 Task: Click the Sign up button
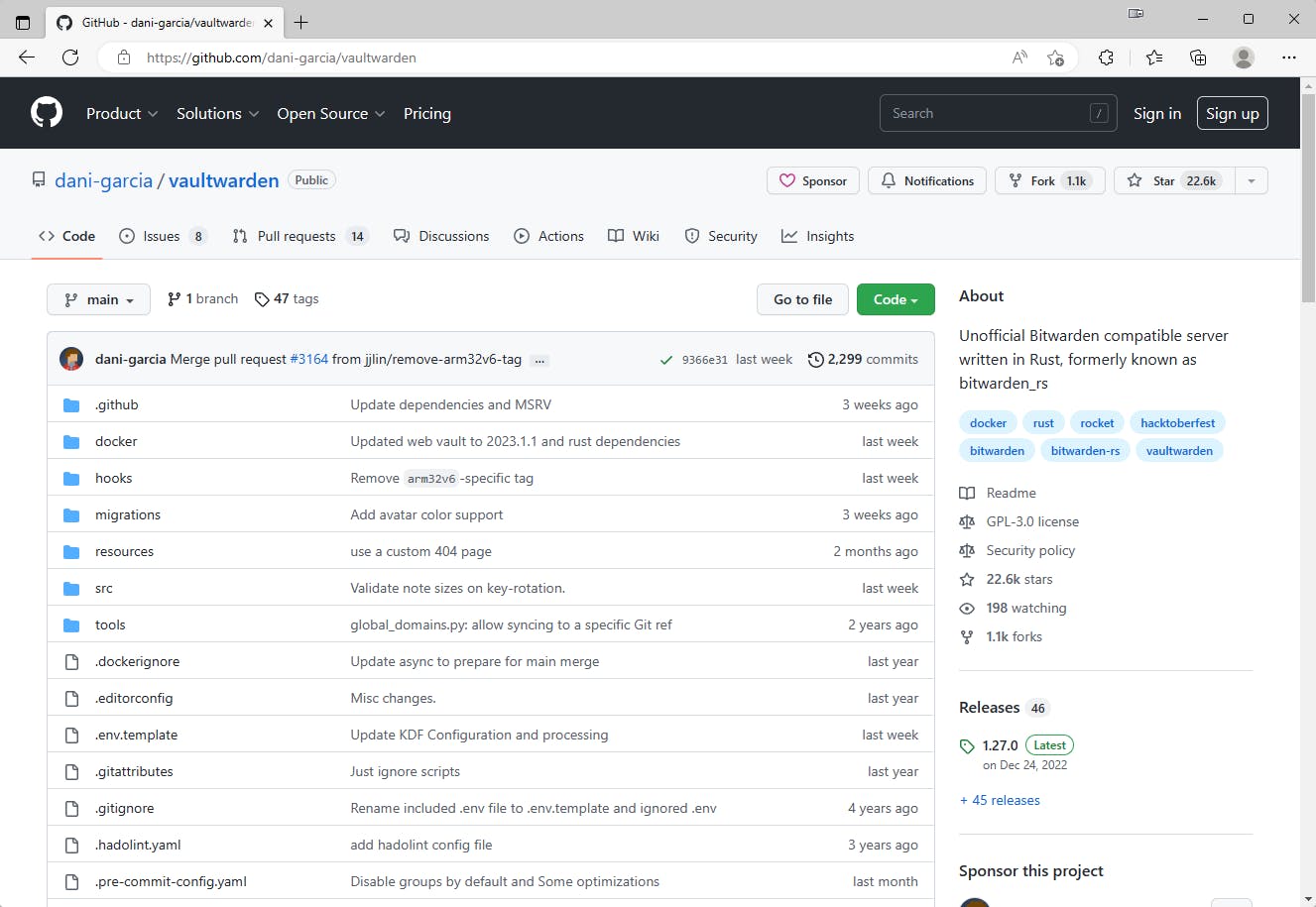(1233, 113)
